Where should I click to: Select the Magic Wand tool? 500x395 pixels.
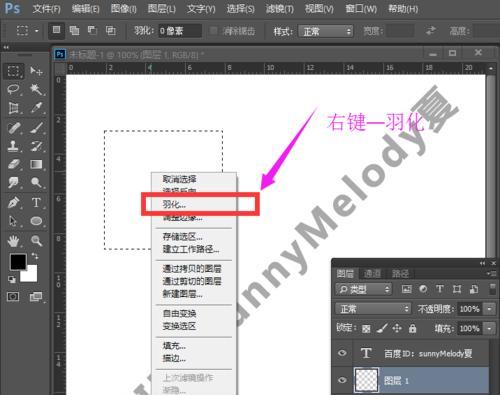click(x=36, y=89)
